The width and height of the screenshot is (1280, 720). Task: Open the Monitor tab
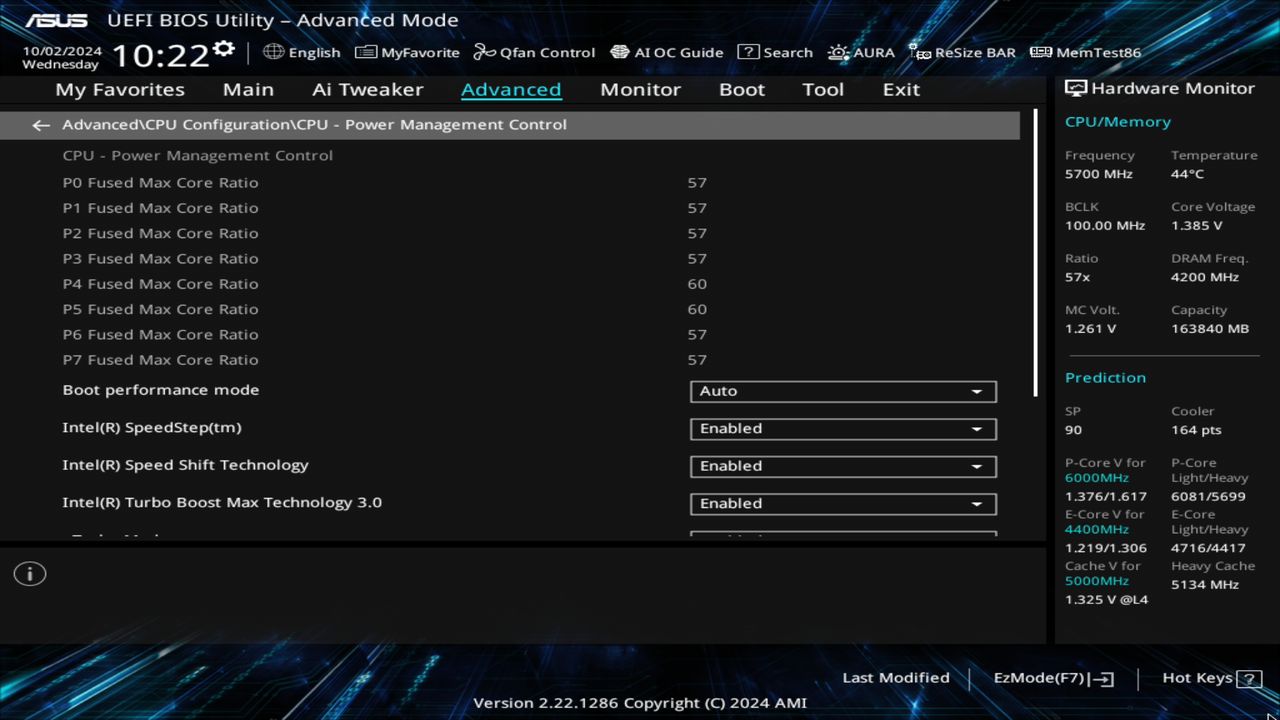(x=640, y=89)
